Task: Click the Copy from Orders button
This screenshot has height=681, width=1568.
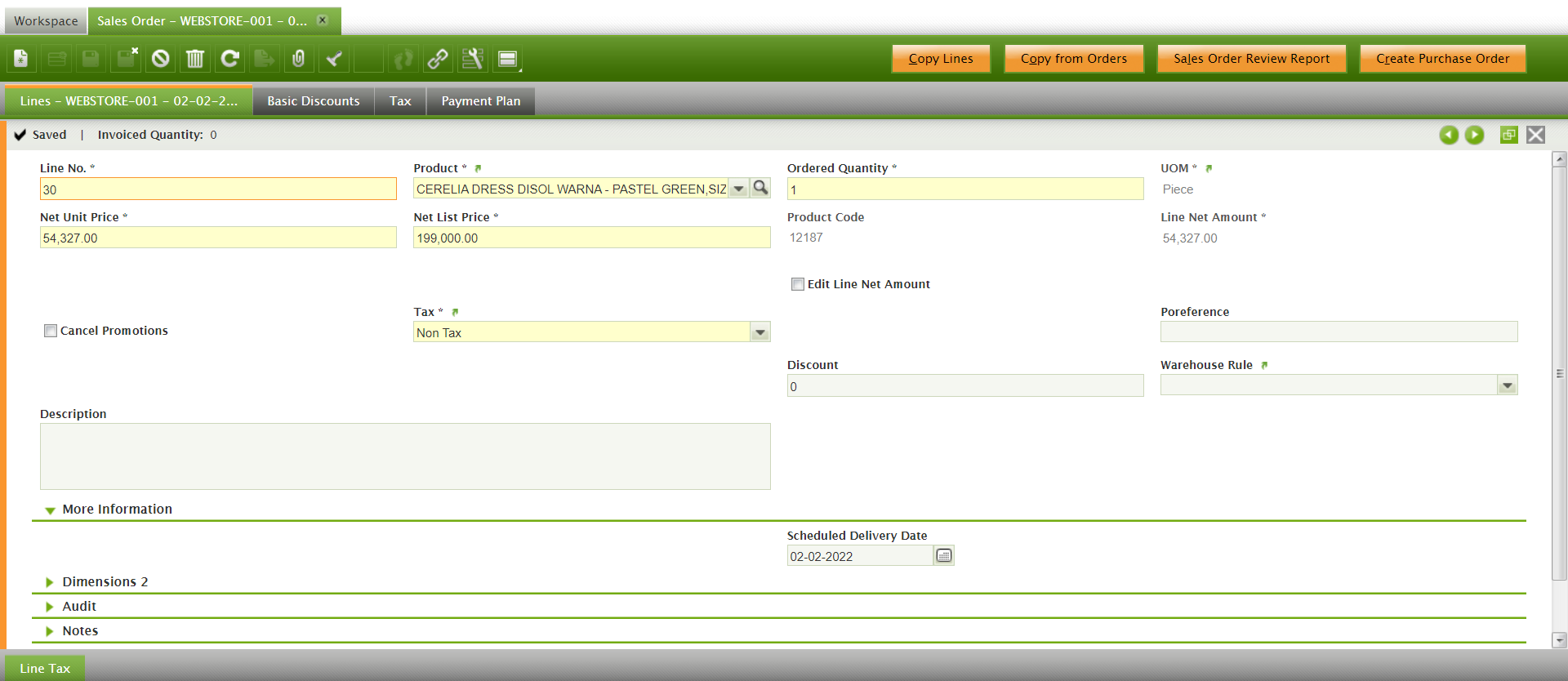Action: (1073, 59)
